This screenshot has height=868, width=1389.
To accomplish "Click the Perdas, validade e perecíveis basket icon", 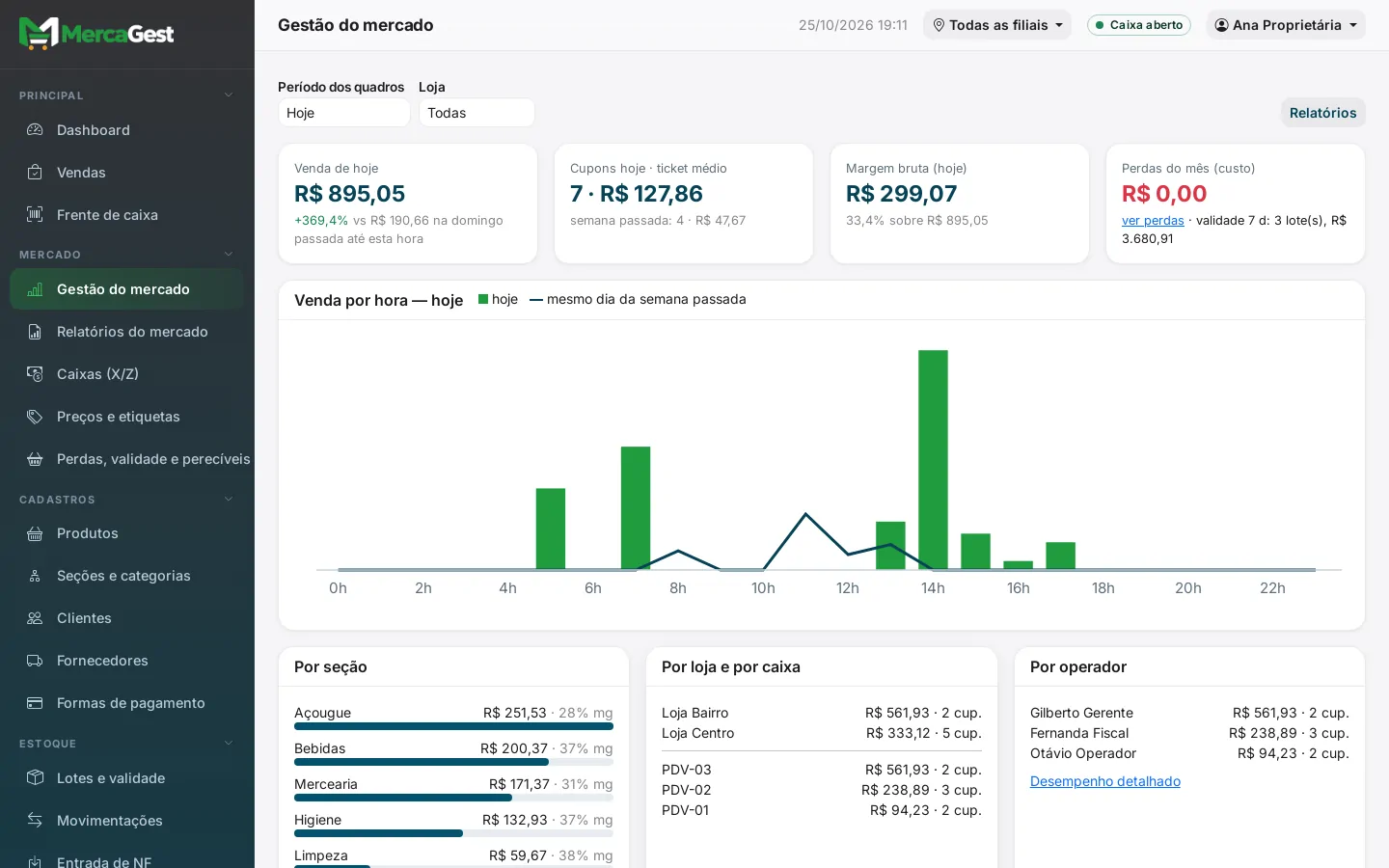I will tap(35, 459).
